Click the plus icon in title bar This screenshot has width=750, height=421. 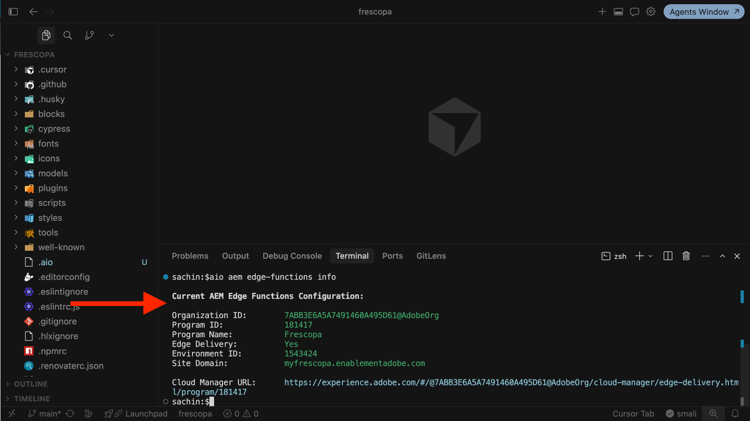pos(602,11)
